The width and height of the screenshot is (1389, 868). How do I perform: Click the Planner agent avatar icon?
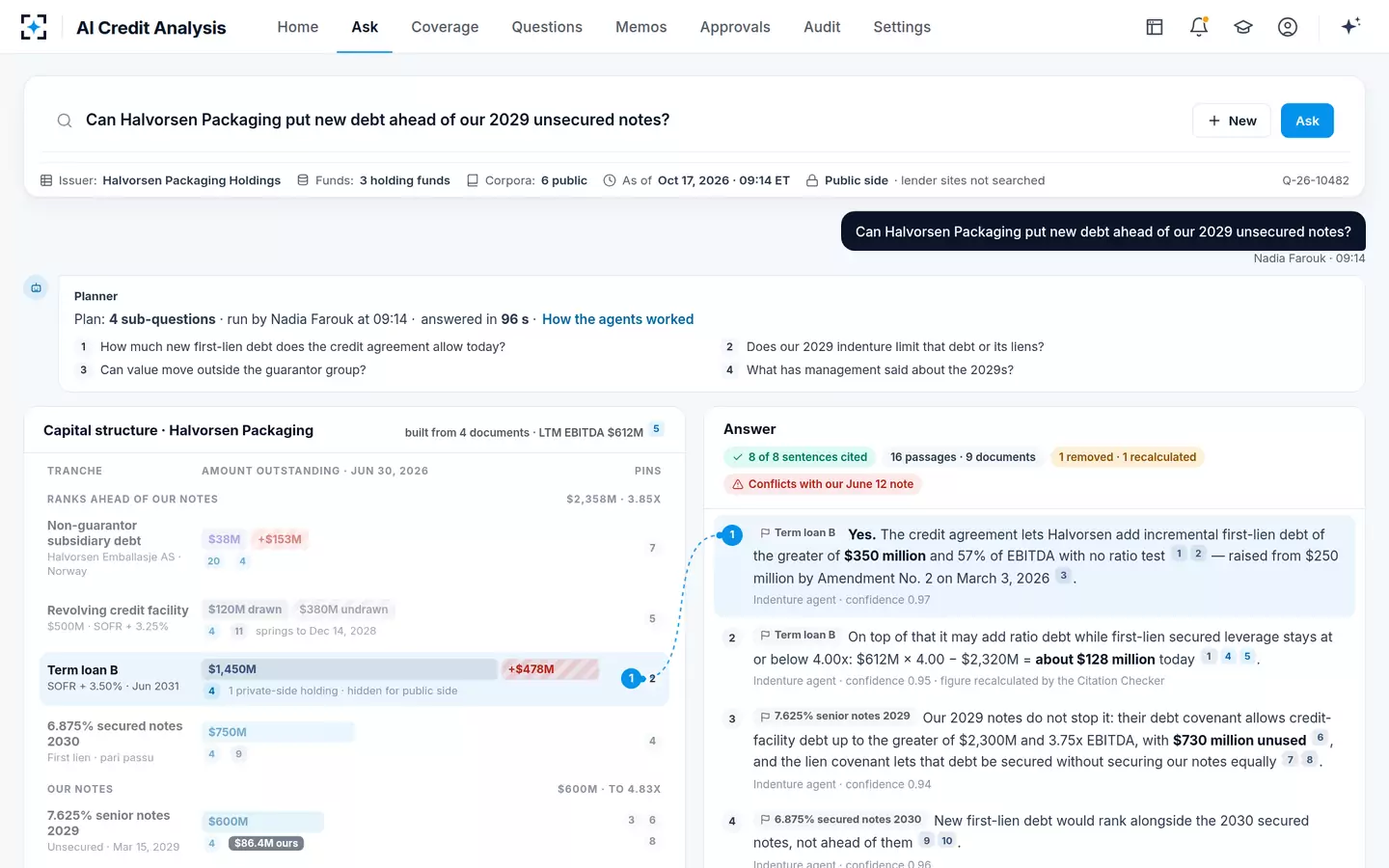point(36,287)
